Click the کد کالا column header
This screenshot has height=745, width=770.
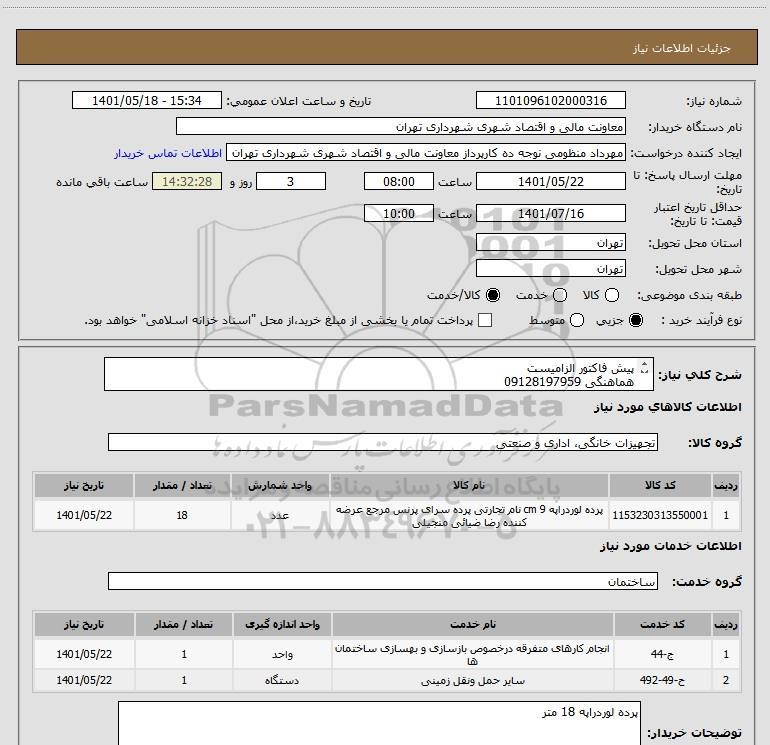660,485
